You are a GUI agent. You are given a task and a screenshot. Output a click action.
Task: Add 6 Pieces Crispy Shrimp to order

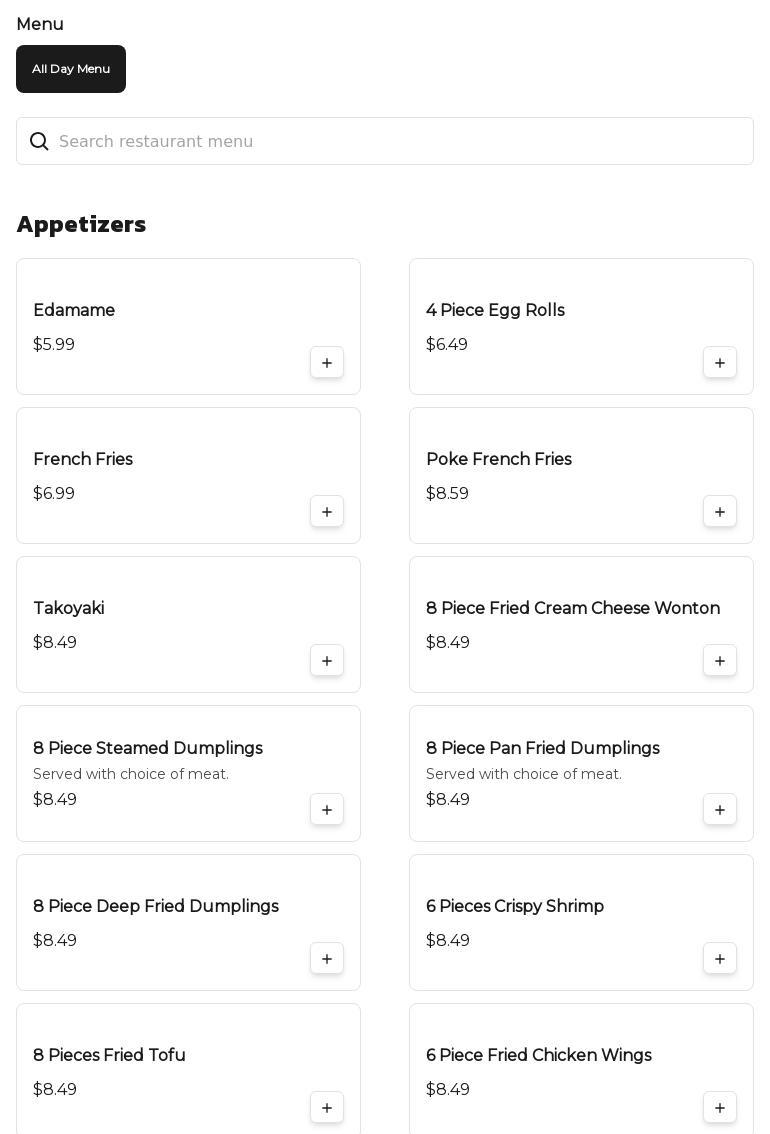coord(720,959)
